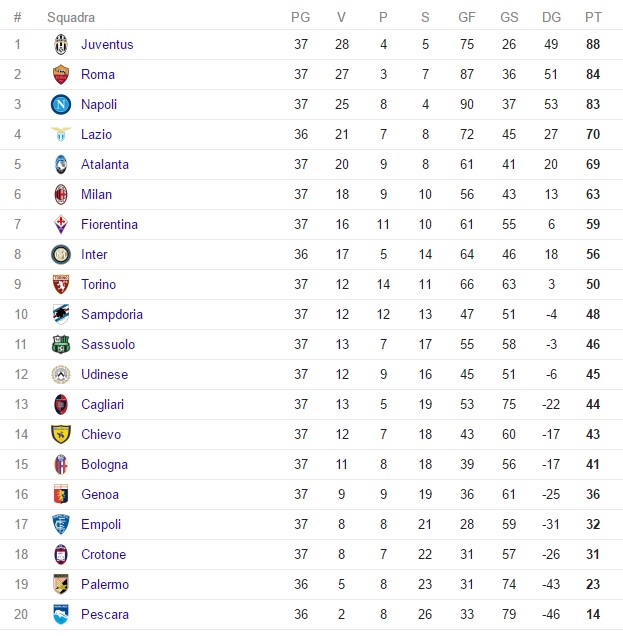This screenshot has height=636, width=623.
Task: Click the Torino club crest icon
Action: point(61,284)
